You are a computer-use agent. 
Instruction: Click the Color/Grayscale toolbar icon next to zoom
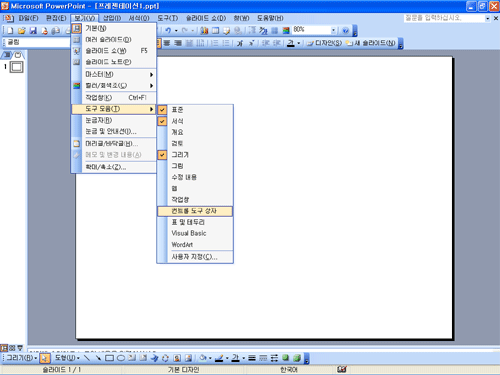click(286, 31)
